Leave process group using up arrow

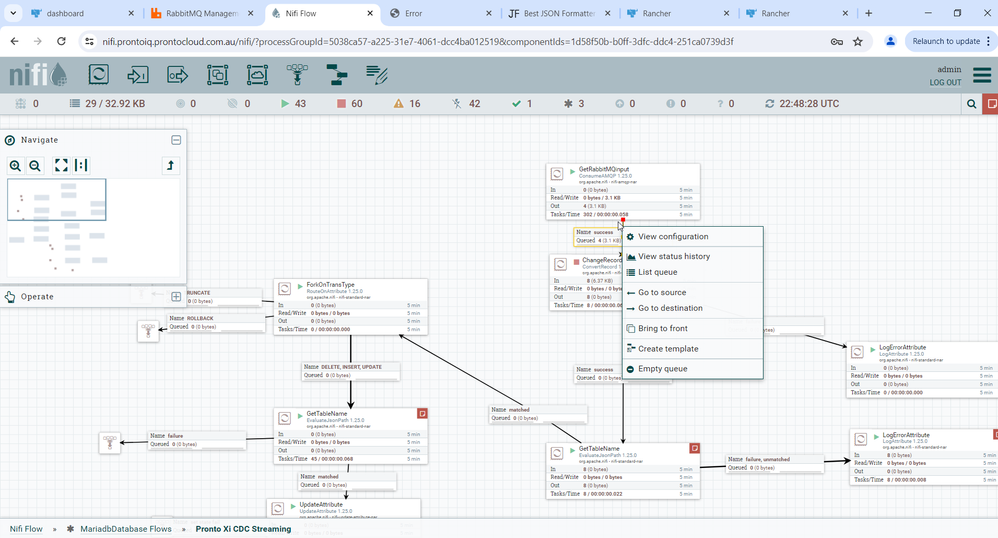click(x=170, y=166)
